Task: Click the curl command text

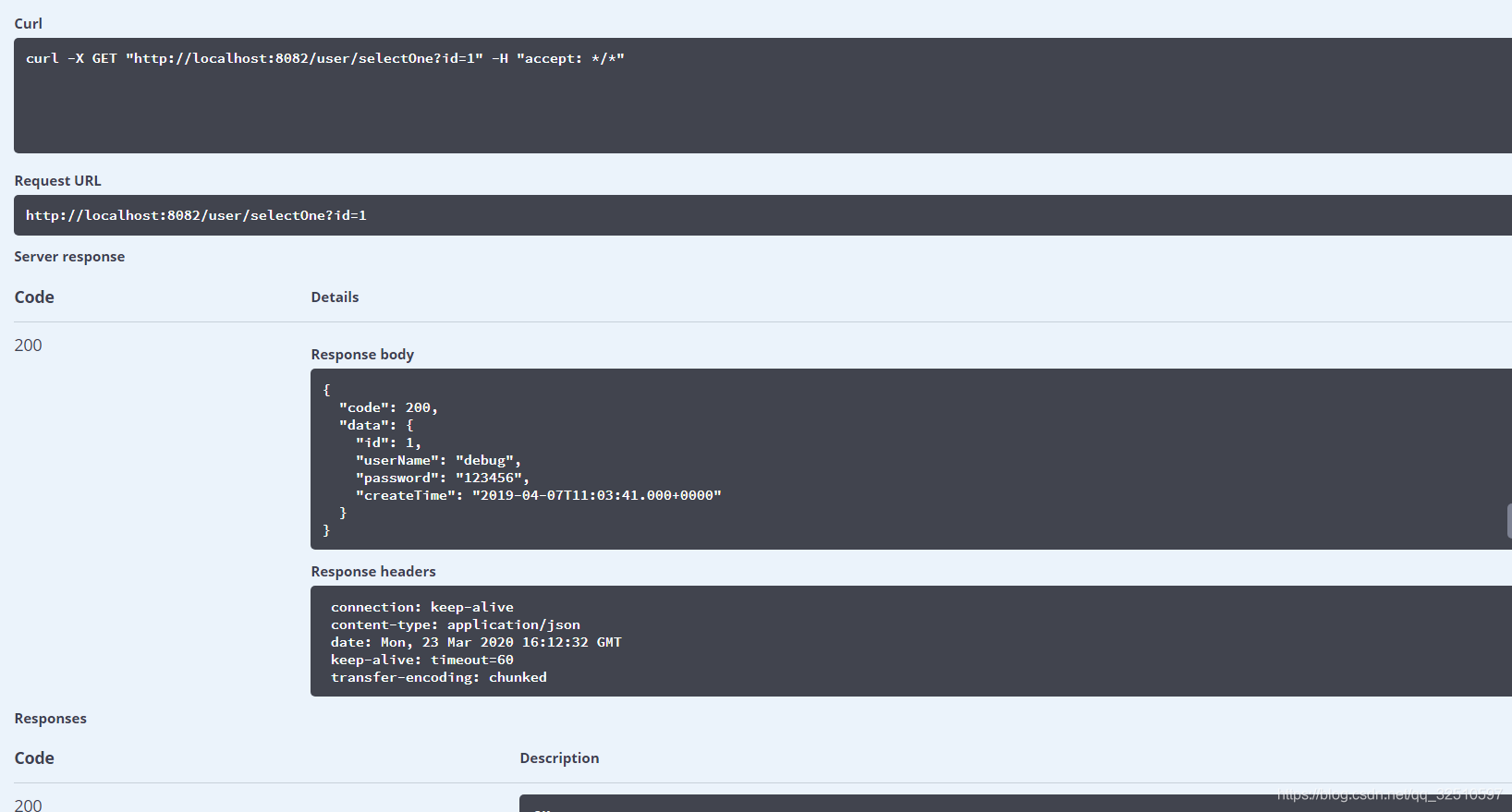Action: (x=325, y=58)
